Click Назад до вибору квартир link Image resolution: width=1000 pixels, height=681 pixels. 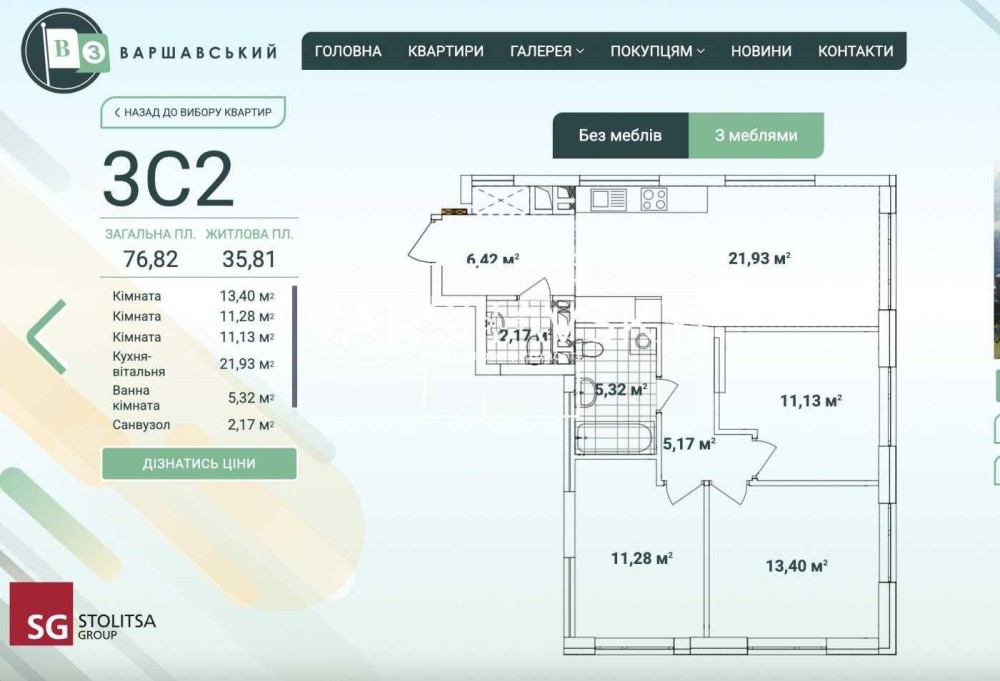pos(193,113)
